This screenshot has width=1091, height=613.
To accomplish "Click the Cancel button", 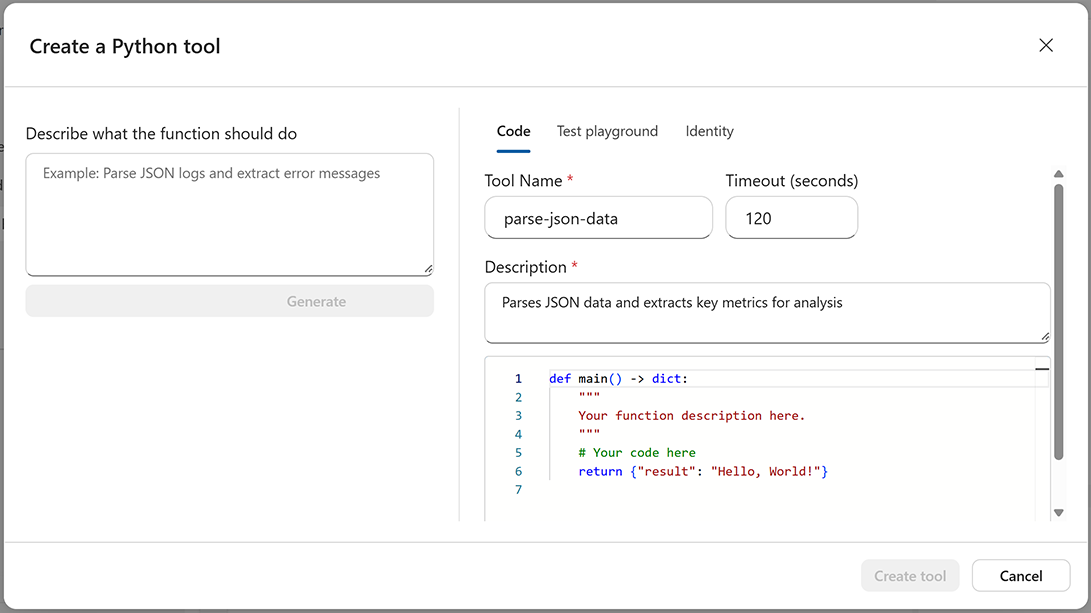I will [1020, 575].
